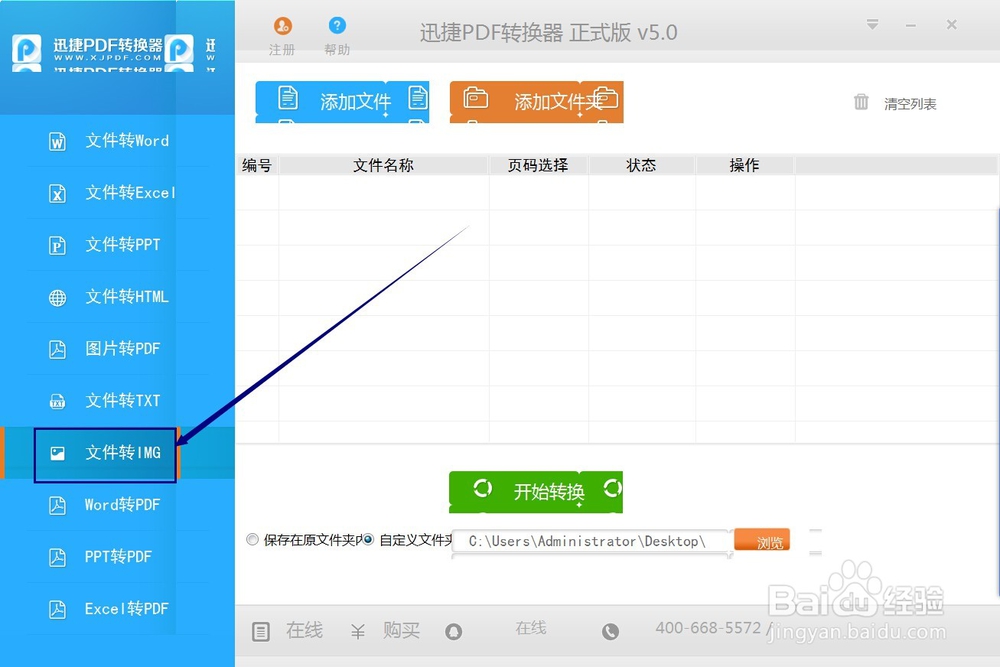Switch to 文件转Word mode
This screenshot has width=1000, height=667.
click(x=117, y=140)
